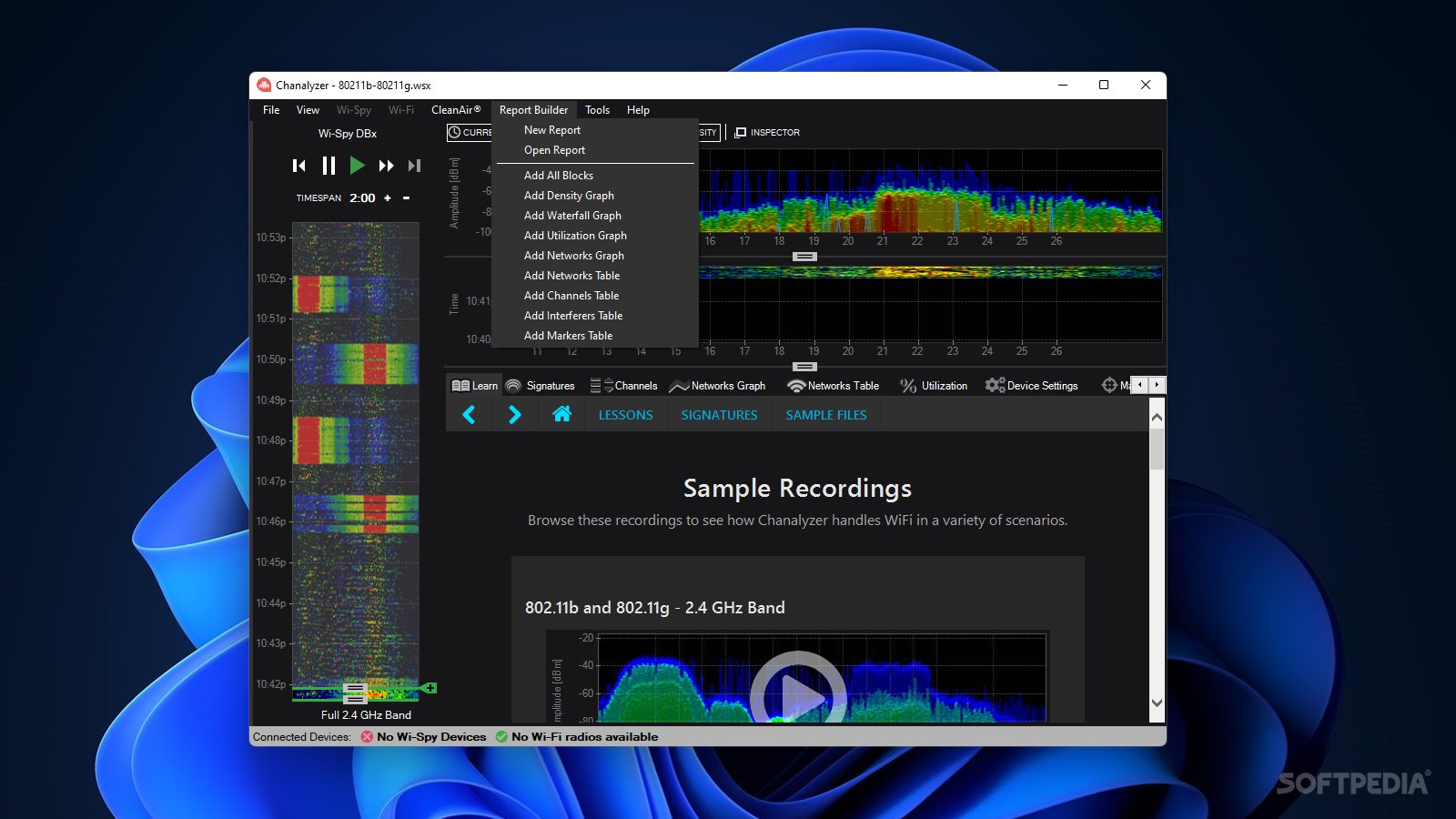Image resolution: width=1456 pixels, height=819 pixels.
Task: Click the Learn pane scroll up arrow
Action: click(x=1157, y=418)
